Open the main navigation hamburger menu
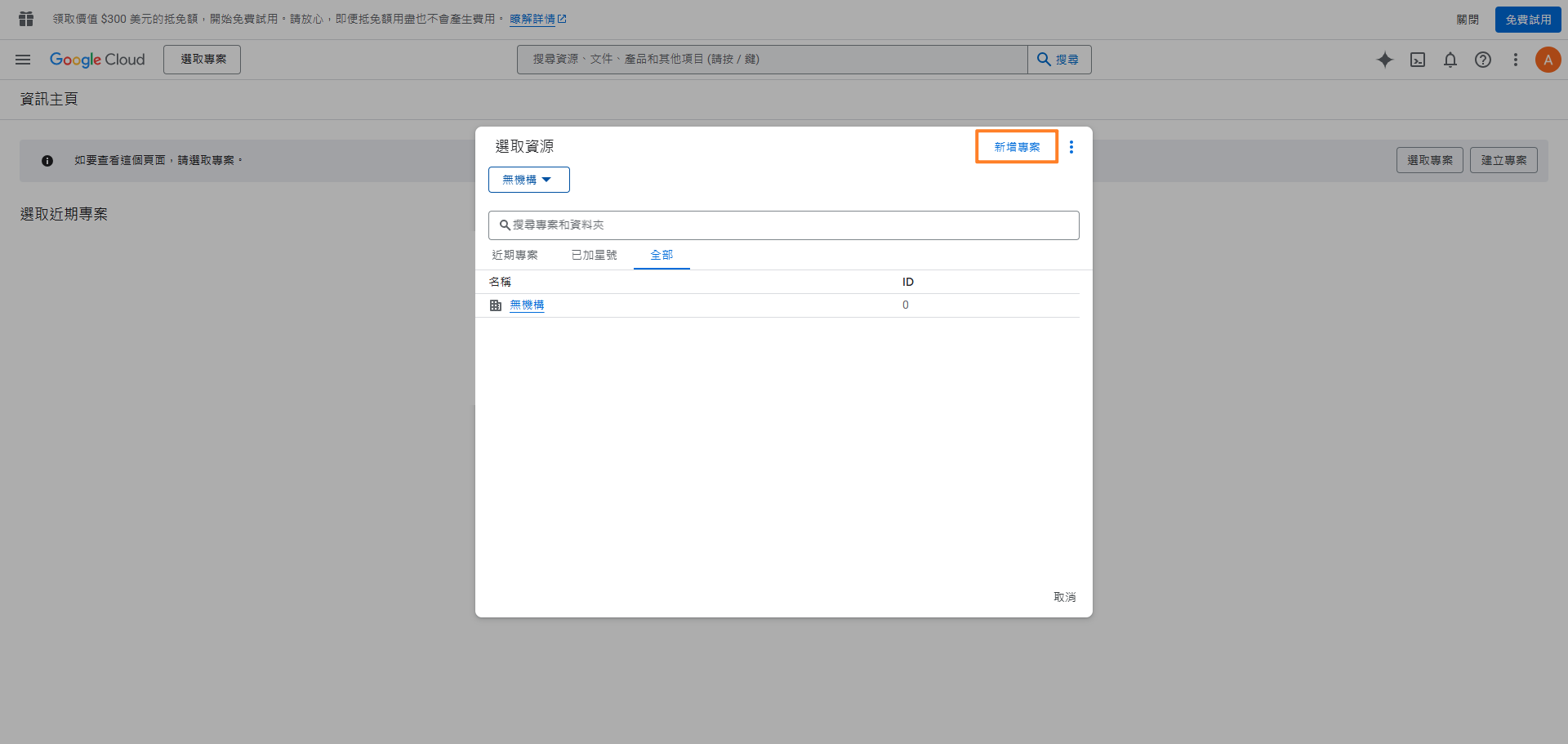The height and width of the screenshot is (744, 1568). (x=23, y=60)
